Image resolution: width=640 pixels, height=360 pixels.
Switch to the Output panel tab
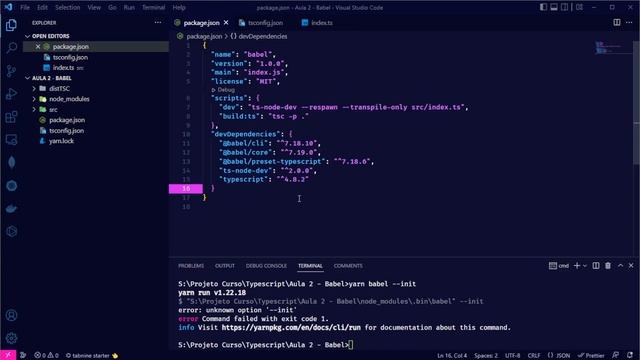coord(224,266)
